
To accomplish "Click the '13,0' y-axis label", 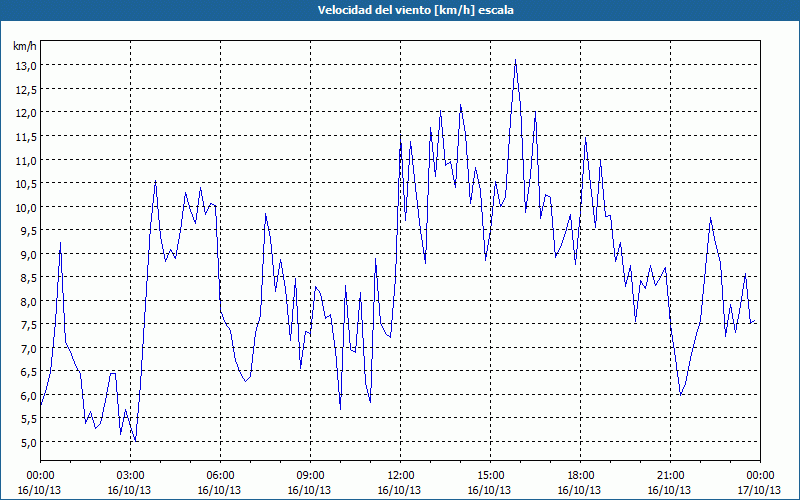I will (25, 66).
